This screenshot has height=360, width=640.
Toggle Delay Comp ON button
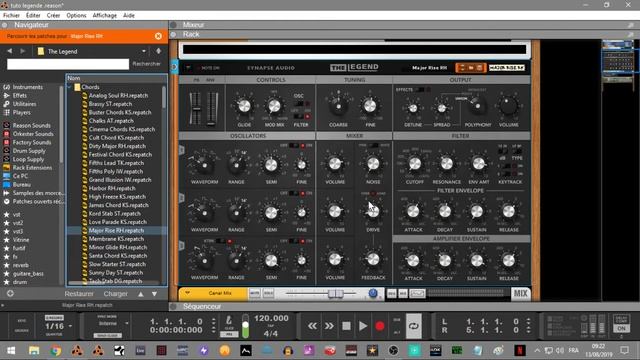[x=621, y=328]
